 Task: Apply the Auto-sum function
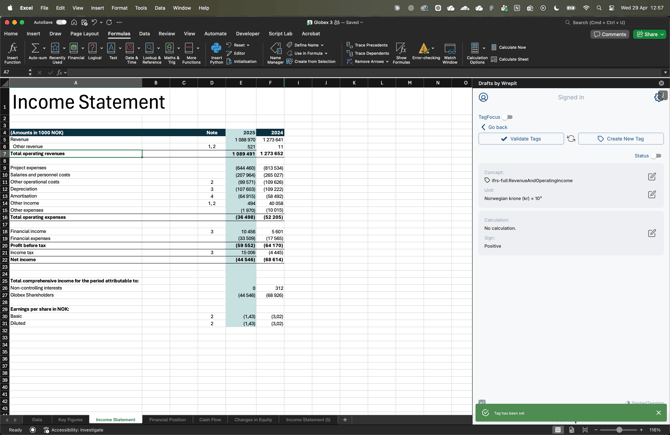pyautogui.click(x=35, y=53)
